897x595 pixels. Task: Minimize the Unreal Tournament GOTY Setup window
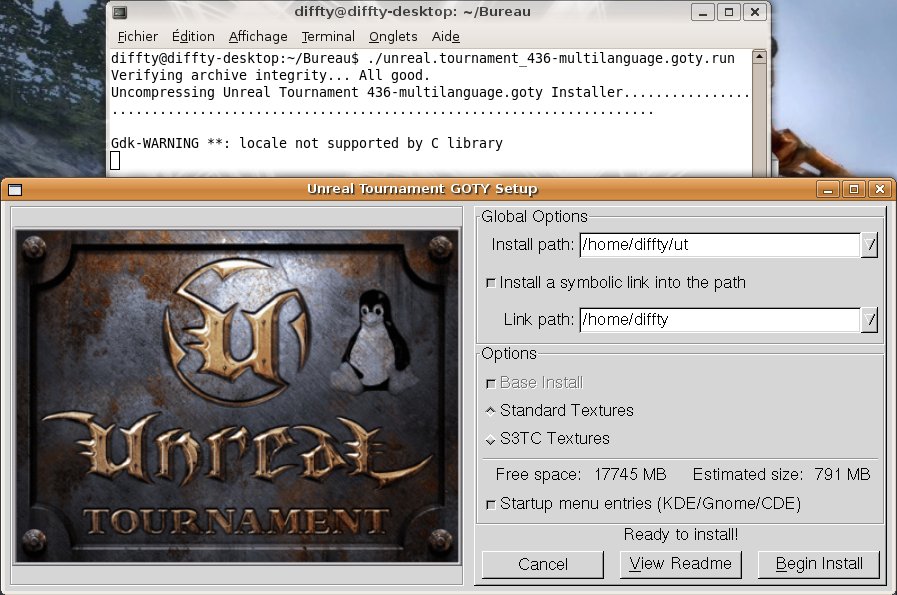(x=828, y=189)
